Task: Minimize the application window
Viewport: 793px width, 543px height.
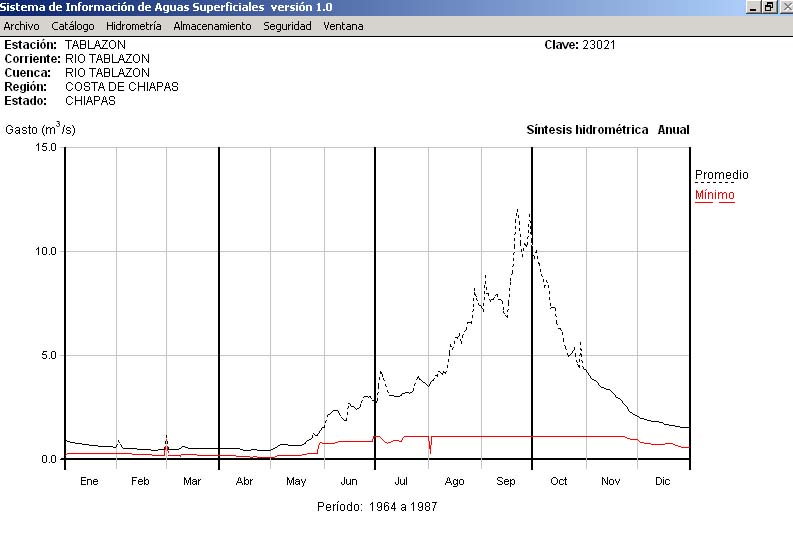Action: (754, 7)
